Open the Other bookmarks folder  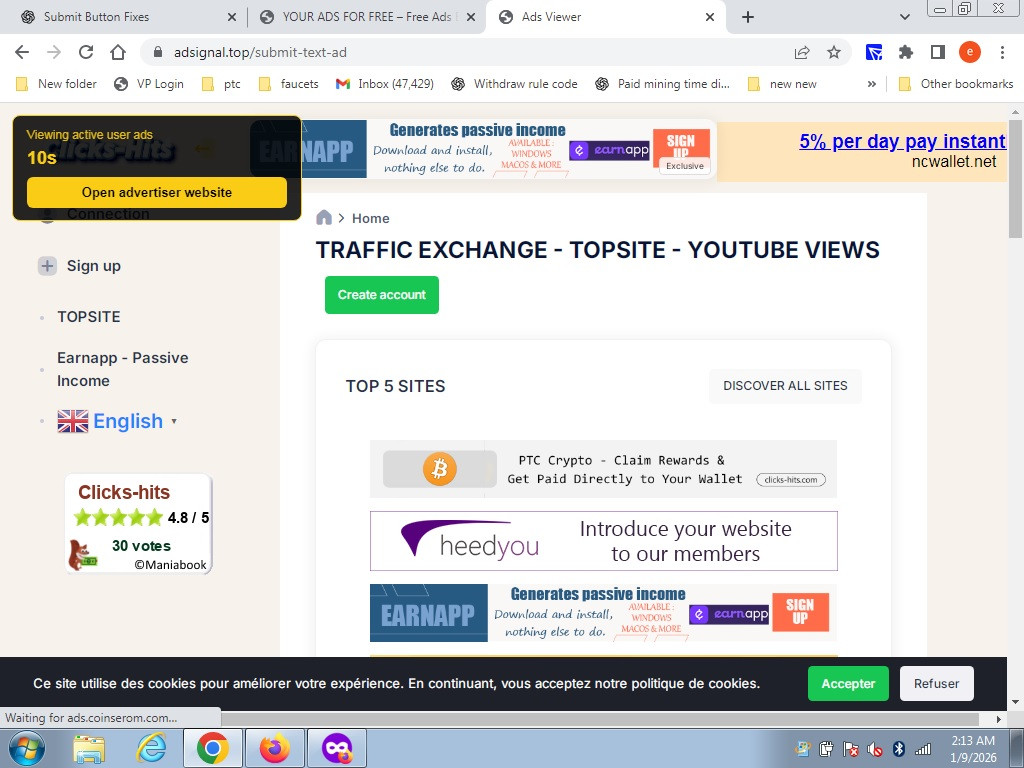[957, 84]
